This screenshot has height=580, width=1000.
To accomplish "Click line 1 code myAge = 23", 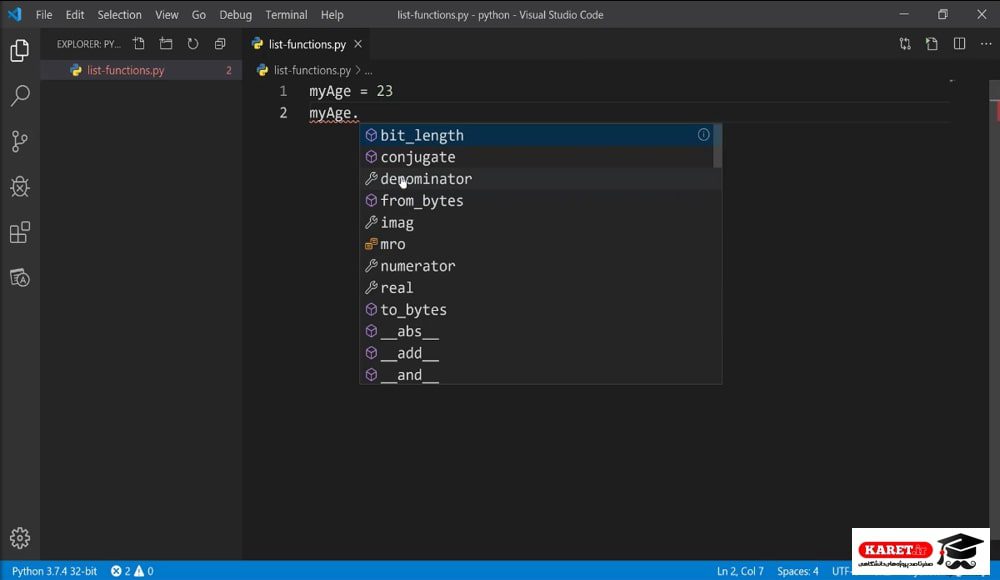I will tap(351, 91).
